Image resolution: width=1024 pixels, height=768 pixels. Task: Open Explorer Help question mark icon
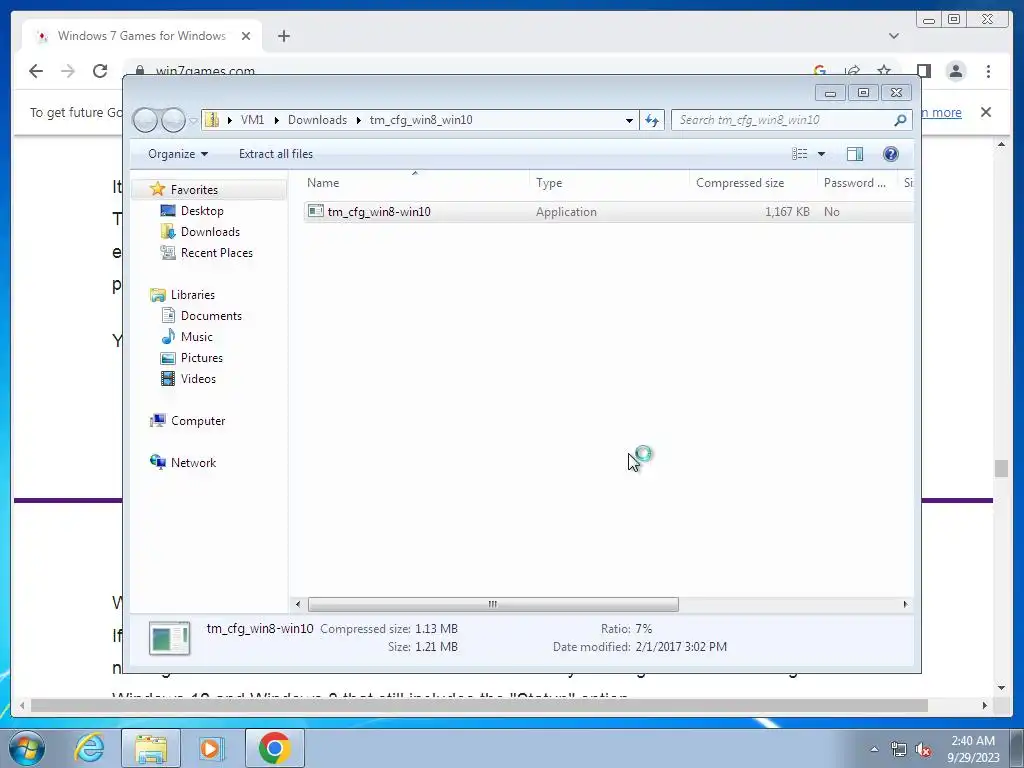891,154
